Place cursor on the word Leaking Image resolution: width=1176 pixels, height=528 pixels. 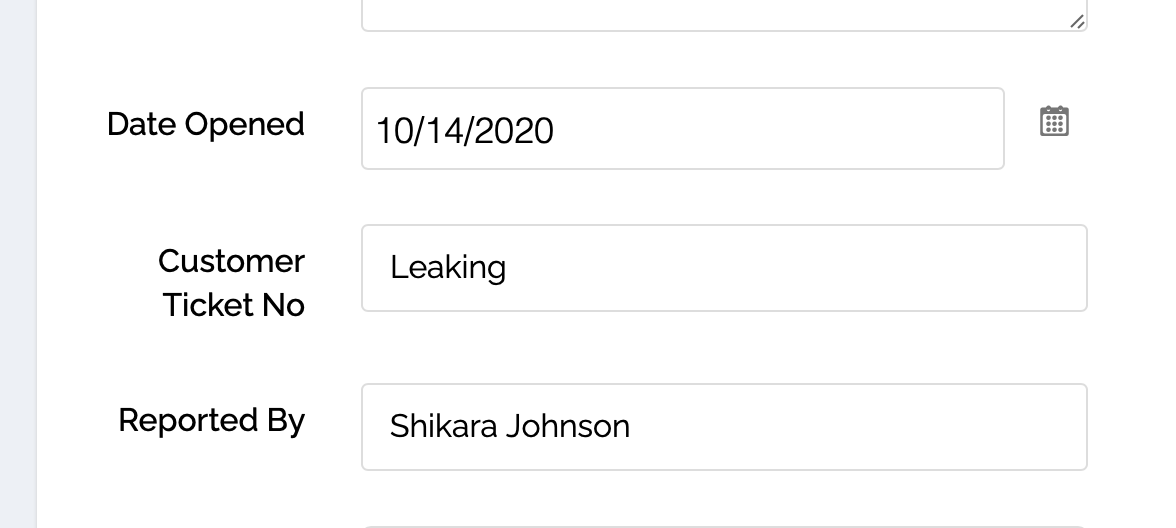coord(448,268)
